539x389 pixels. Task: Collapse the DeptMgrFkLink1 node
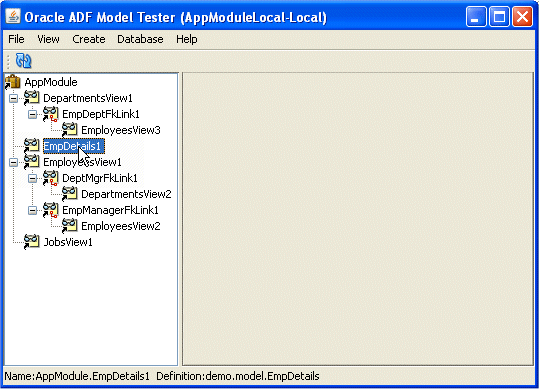pyautogui.click(x=32, y=178)
